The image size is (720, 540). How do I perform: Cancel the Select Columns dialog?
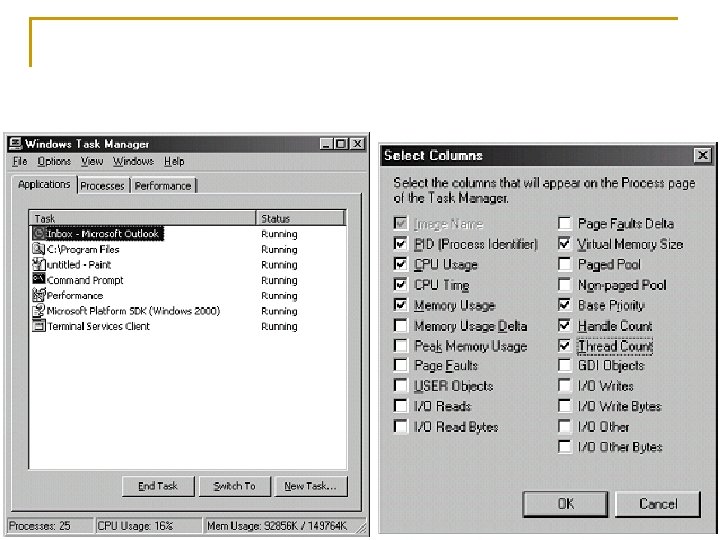[x=658, y=504]
